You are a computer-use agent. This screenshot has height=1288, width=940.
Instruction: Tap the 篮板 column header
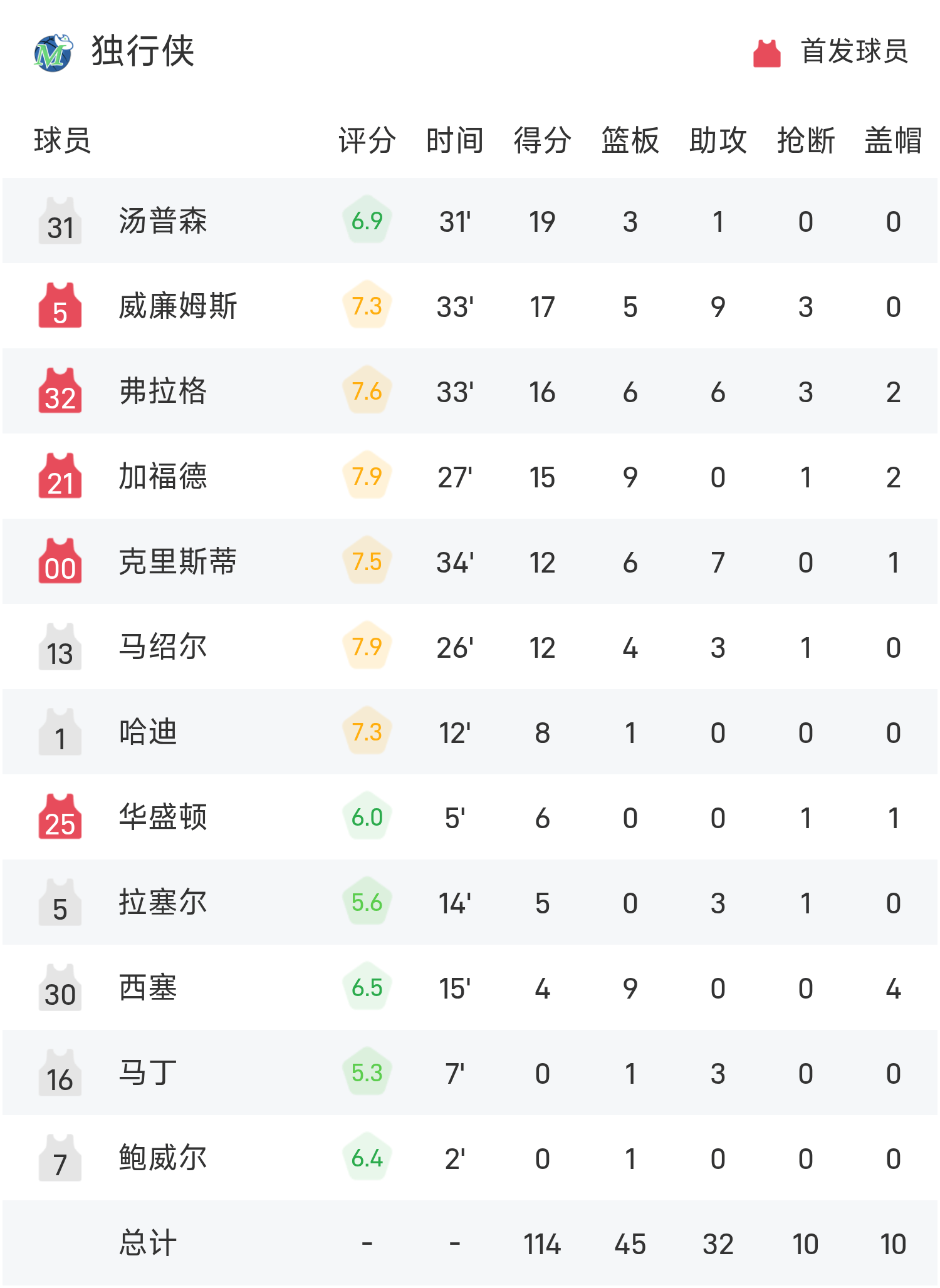click(x=630, y=140)
